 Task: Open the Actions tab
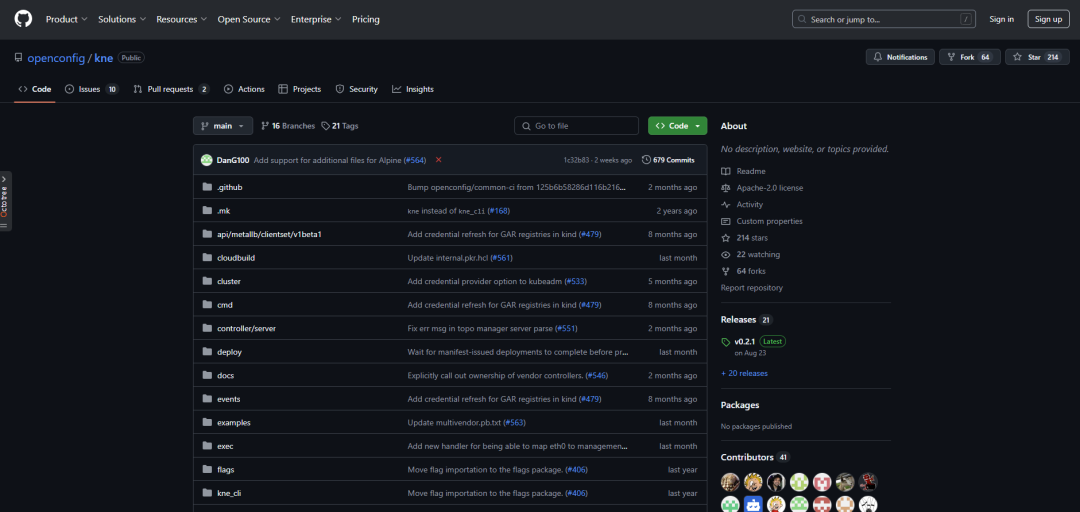pyautogui.click(x=244, y=89)
